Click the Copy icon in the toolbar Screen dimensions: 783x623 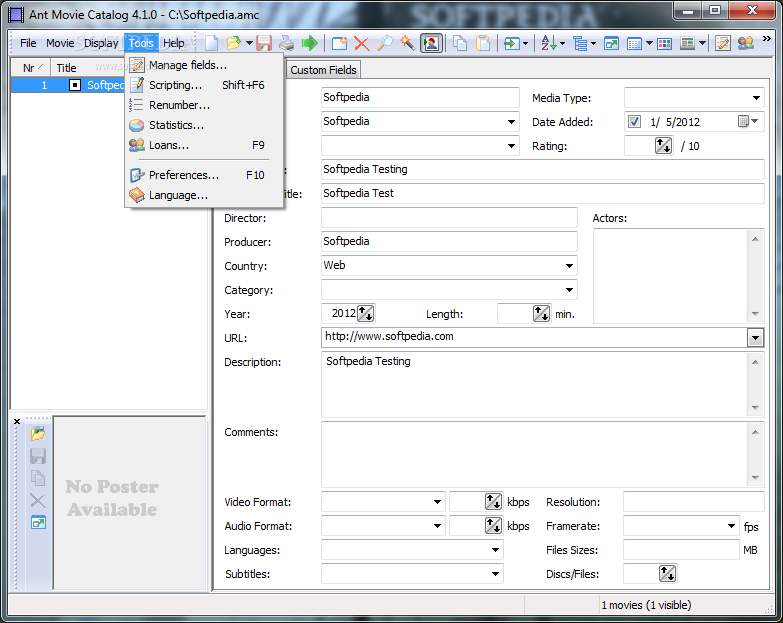(x=460, y=43)
